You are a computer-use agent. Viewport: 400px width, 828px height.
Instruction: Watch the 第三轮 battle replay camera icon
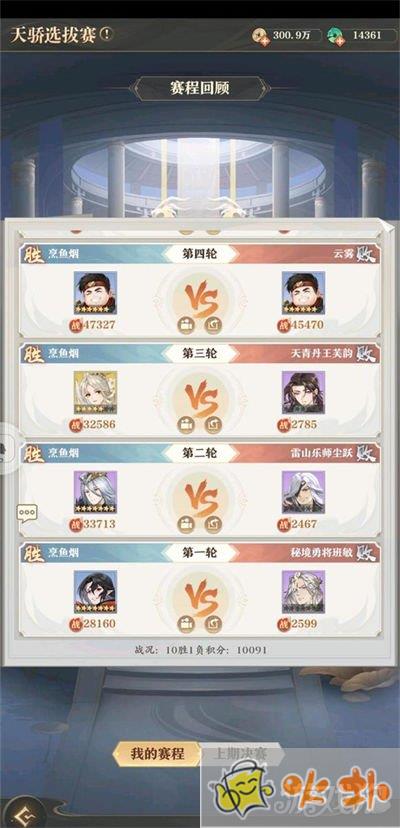[185, 424]
